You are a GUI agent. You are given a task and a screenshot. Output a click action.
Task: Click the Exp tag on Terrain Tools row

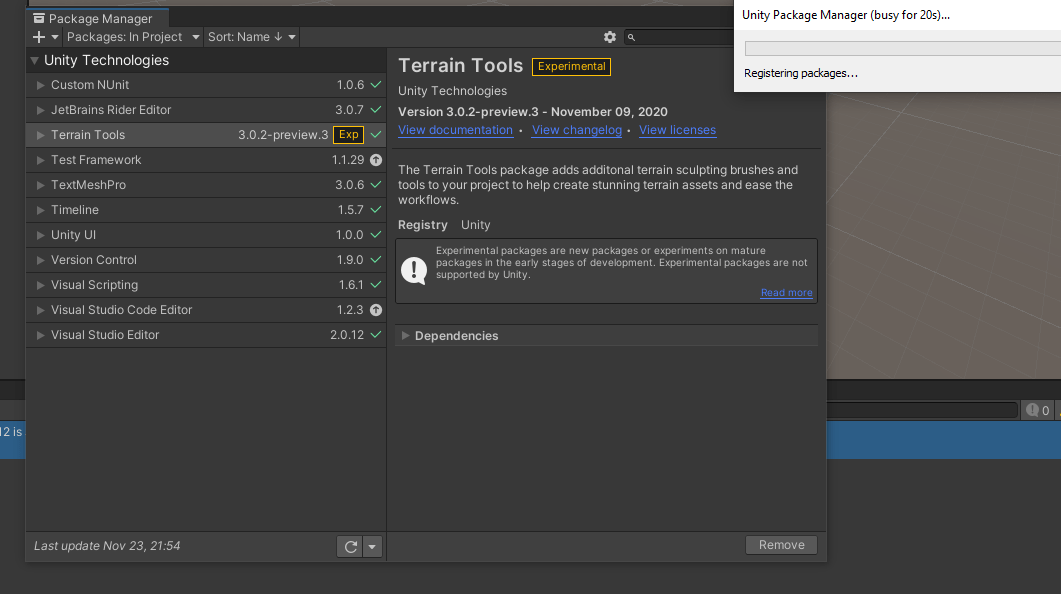[348, 135]
